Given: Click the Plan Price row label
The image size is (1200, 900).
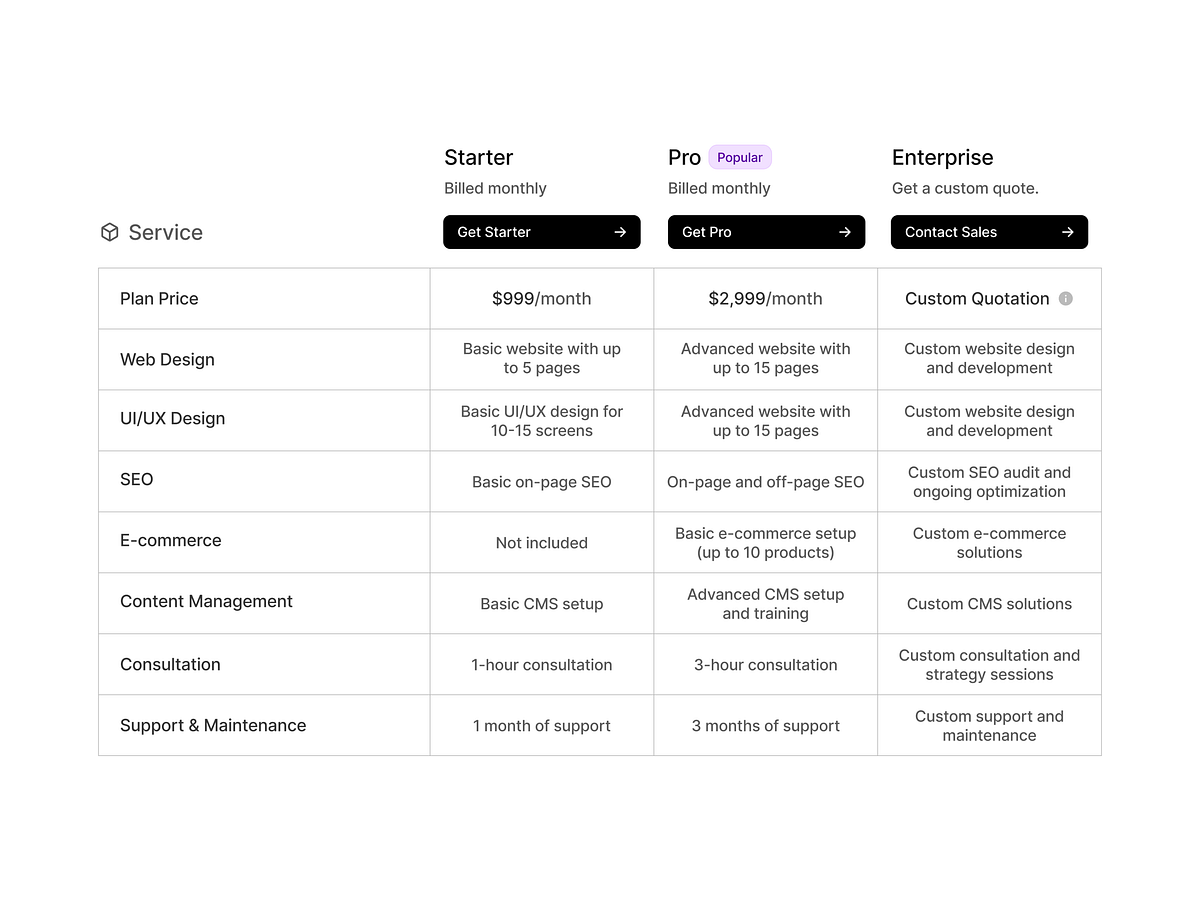Looking at the screenshot, I should (159, 298).
